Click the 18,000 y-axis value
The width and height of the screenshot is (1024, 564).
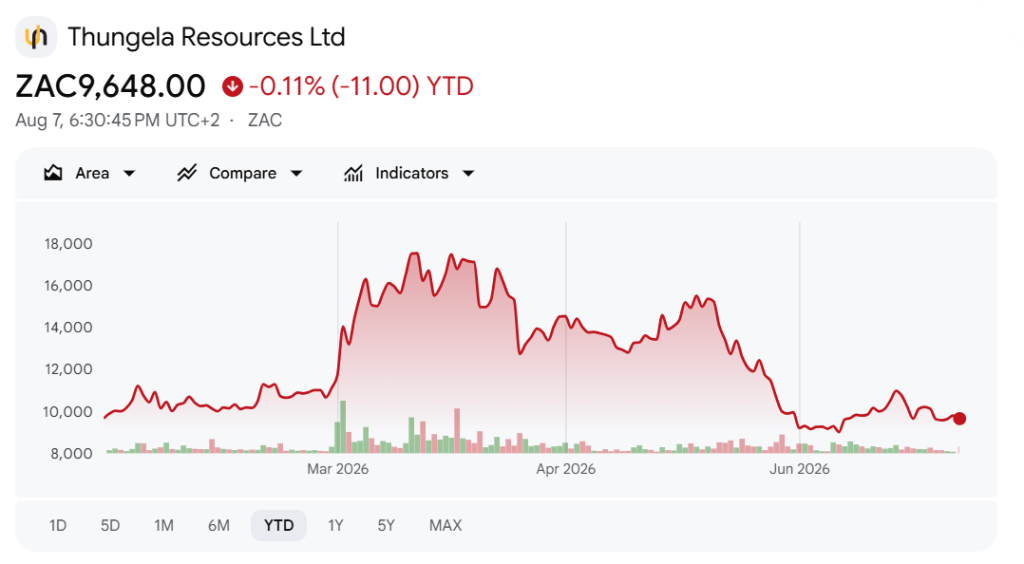pos(69,244)
